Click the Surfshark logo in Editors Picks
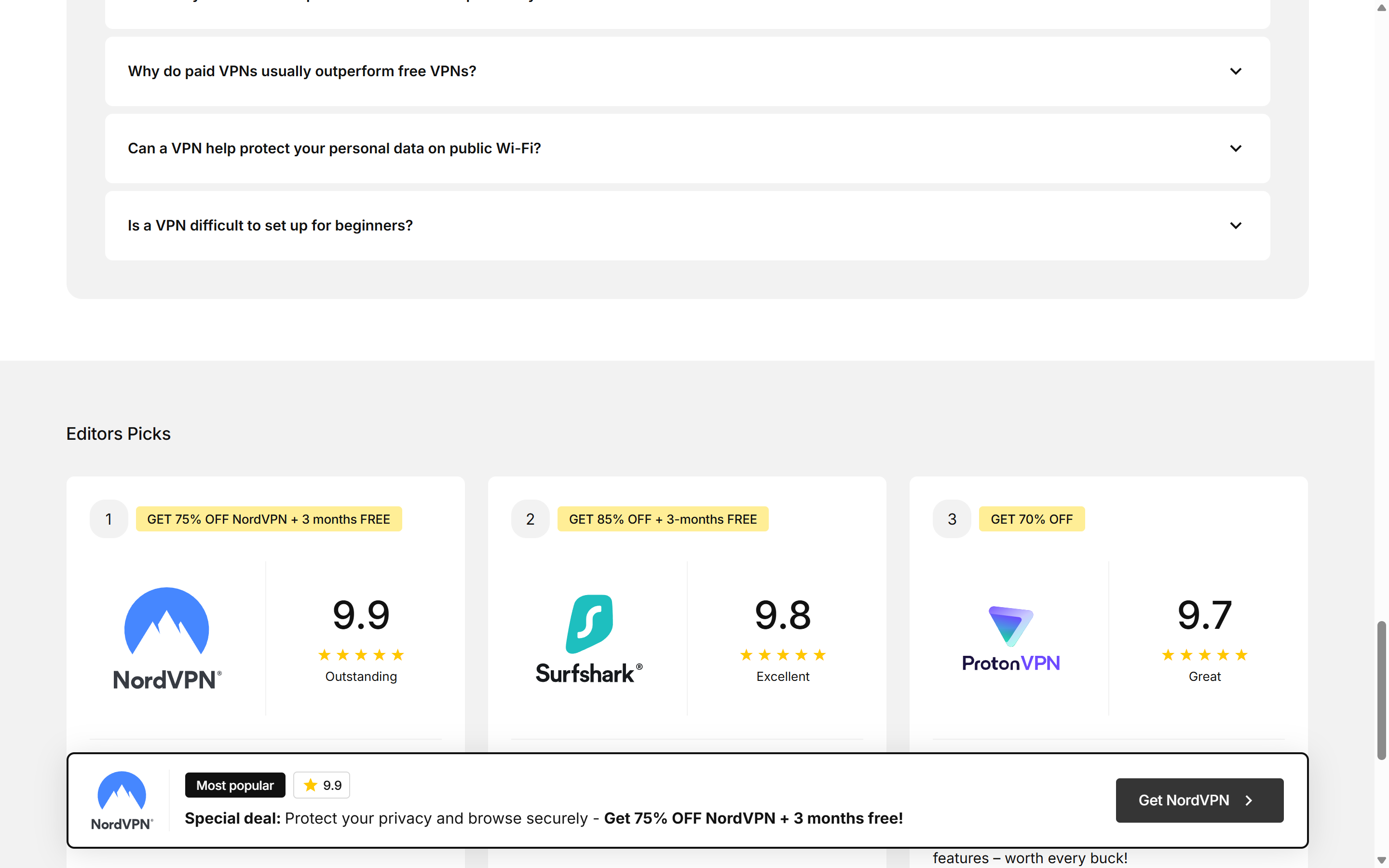 (x=589, y=639)
